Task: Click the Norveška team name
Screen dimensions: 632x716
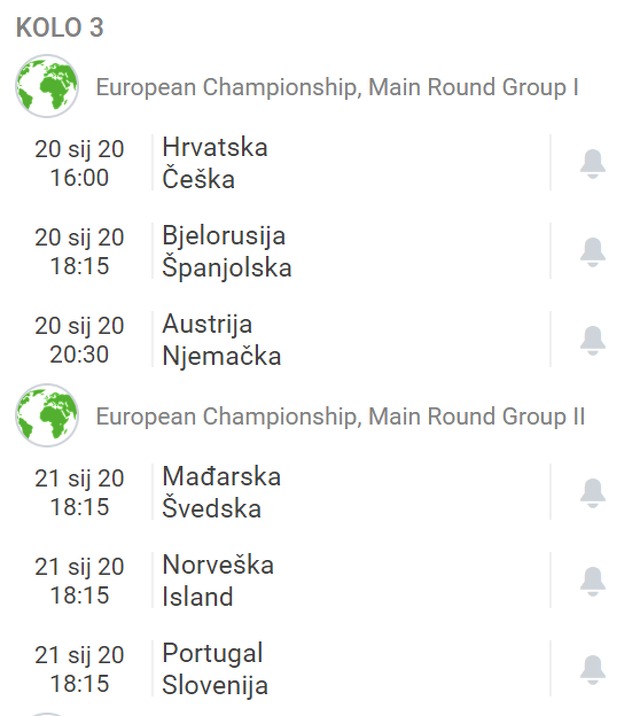Action: pos(218,565)
